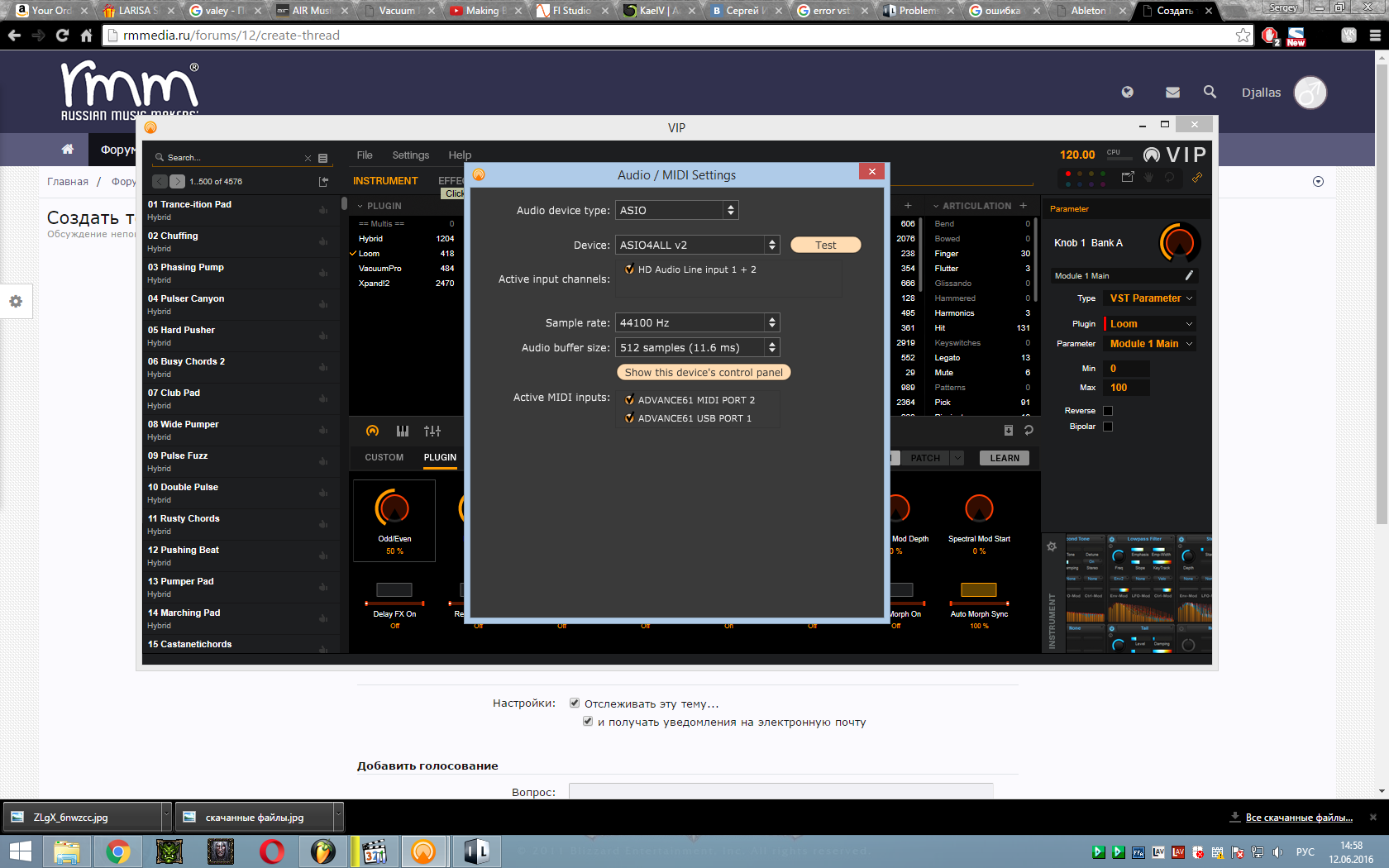1389x868 pixels.
Task: Open the Help menu in VIP
Action: pos(460,155)
